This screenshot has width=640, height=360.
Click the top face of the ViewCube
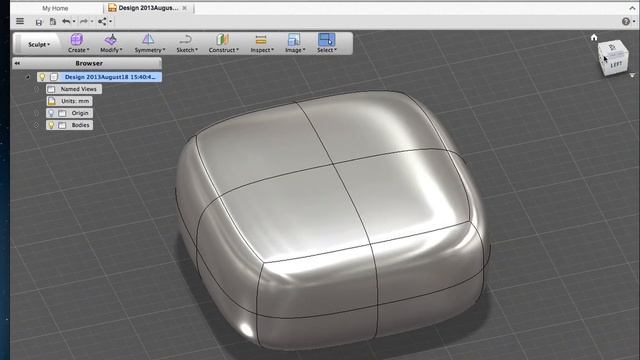(612, 47)
